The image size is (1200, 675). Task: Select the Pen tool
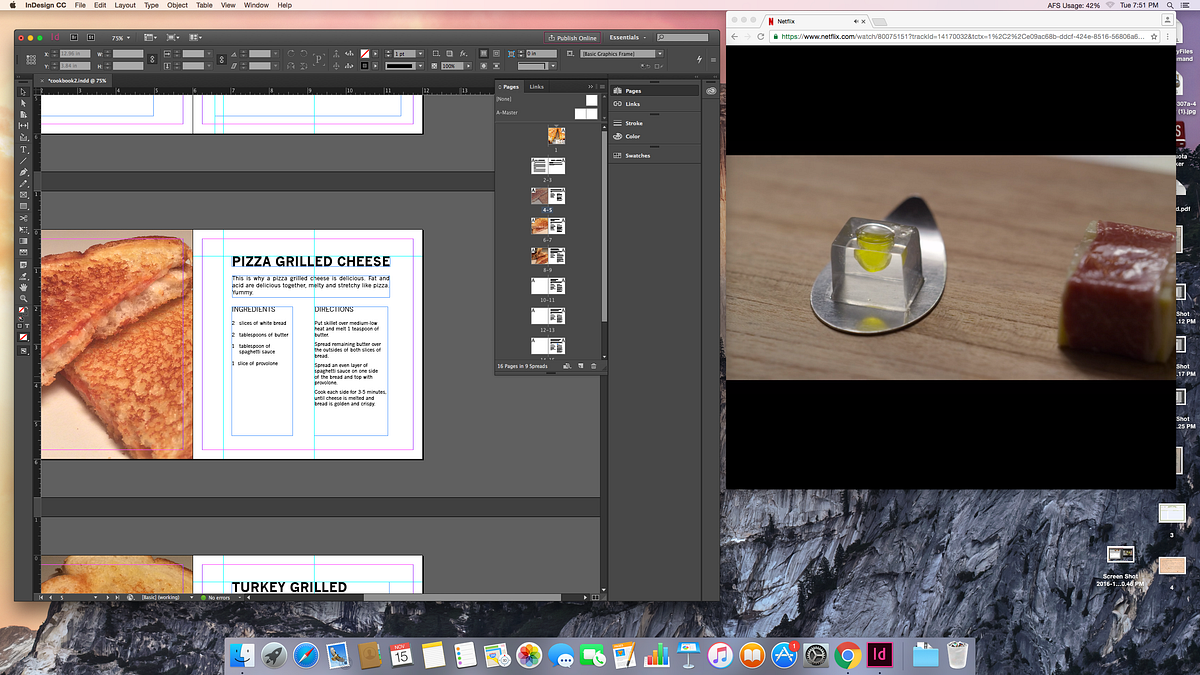(24, 172)
